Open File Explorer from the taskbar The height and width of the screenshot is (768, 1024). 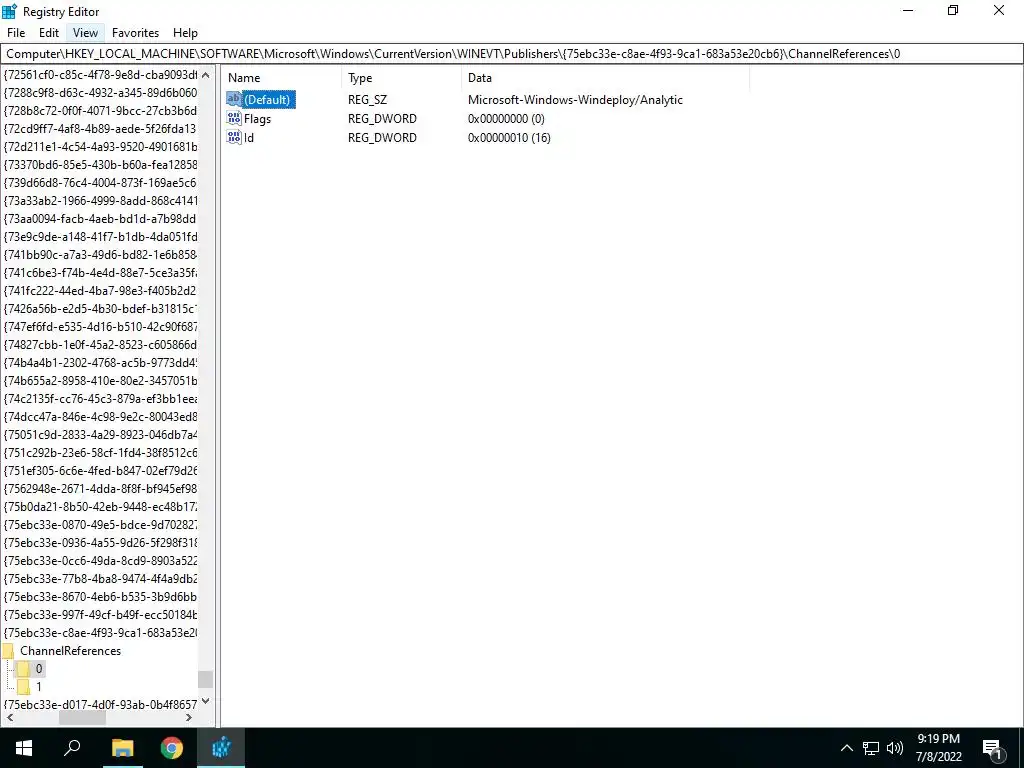122,748
